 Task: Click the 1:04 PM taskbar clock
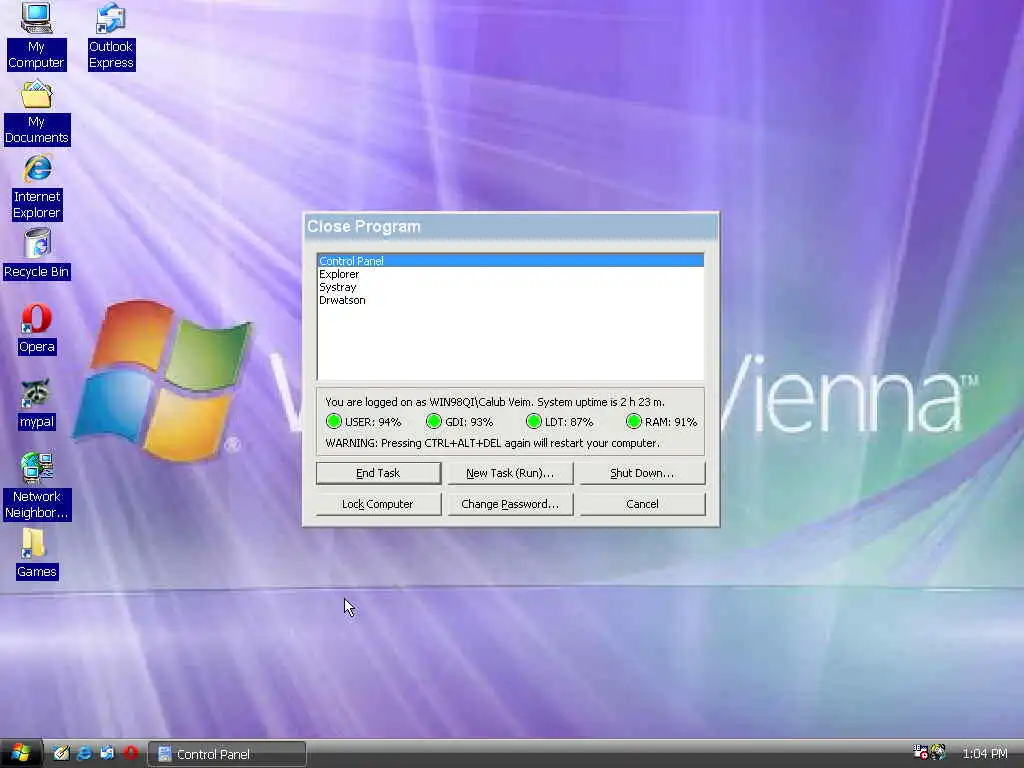click(985, 753)
